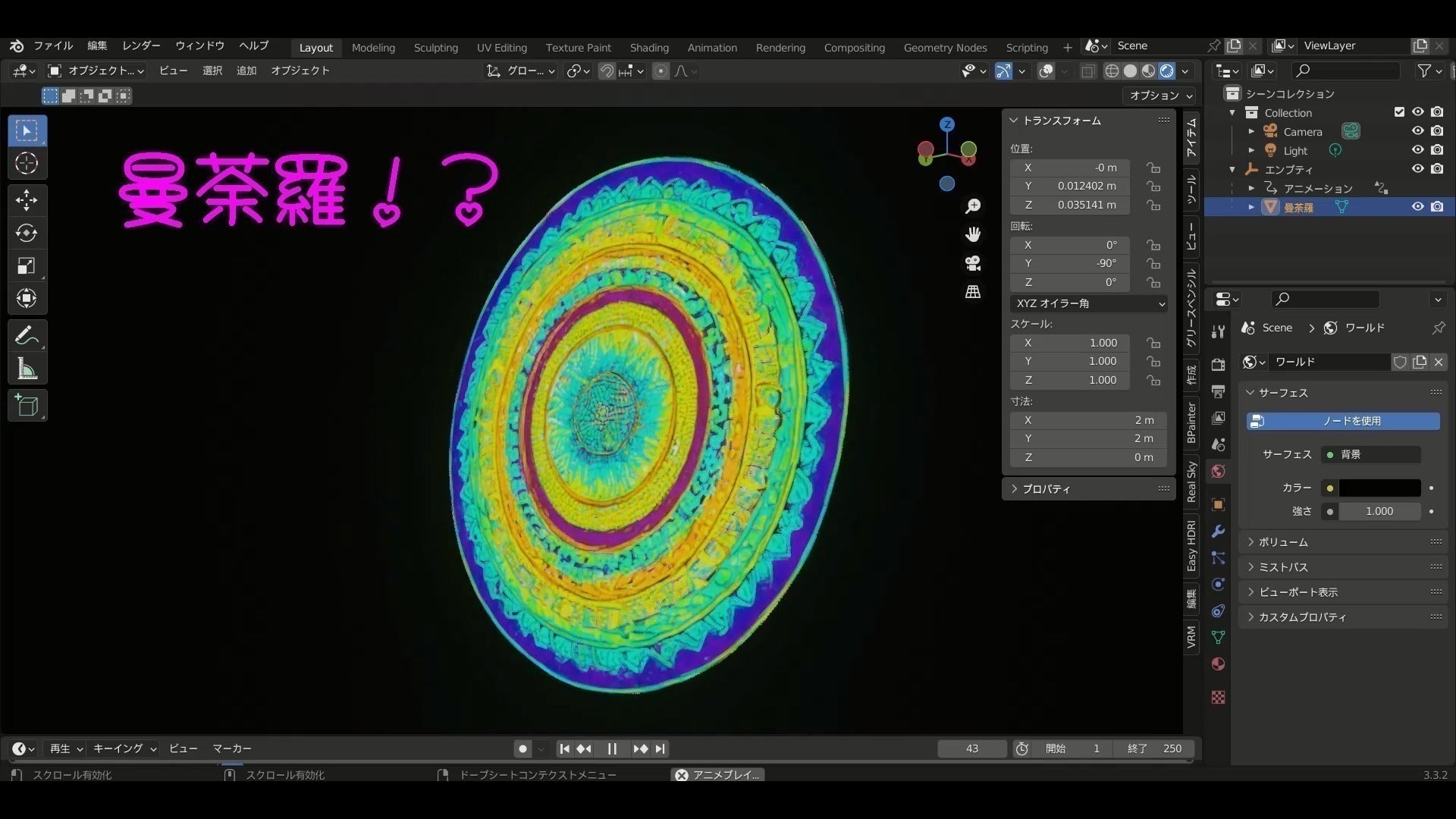The image size is (1456, 819).
Task: Activate the 3D Cursor tool
Action: [27, 163]
